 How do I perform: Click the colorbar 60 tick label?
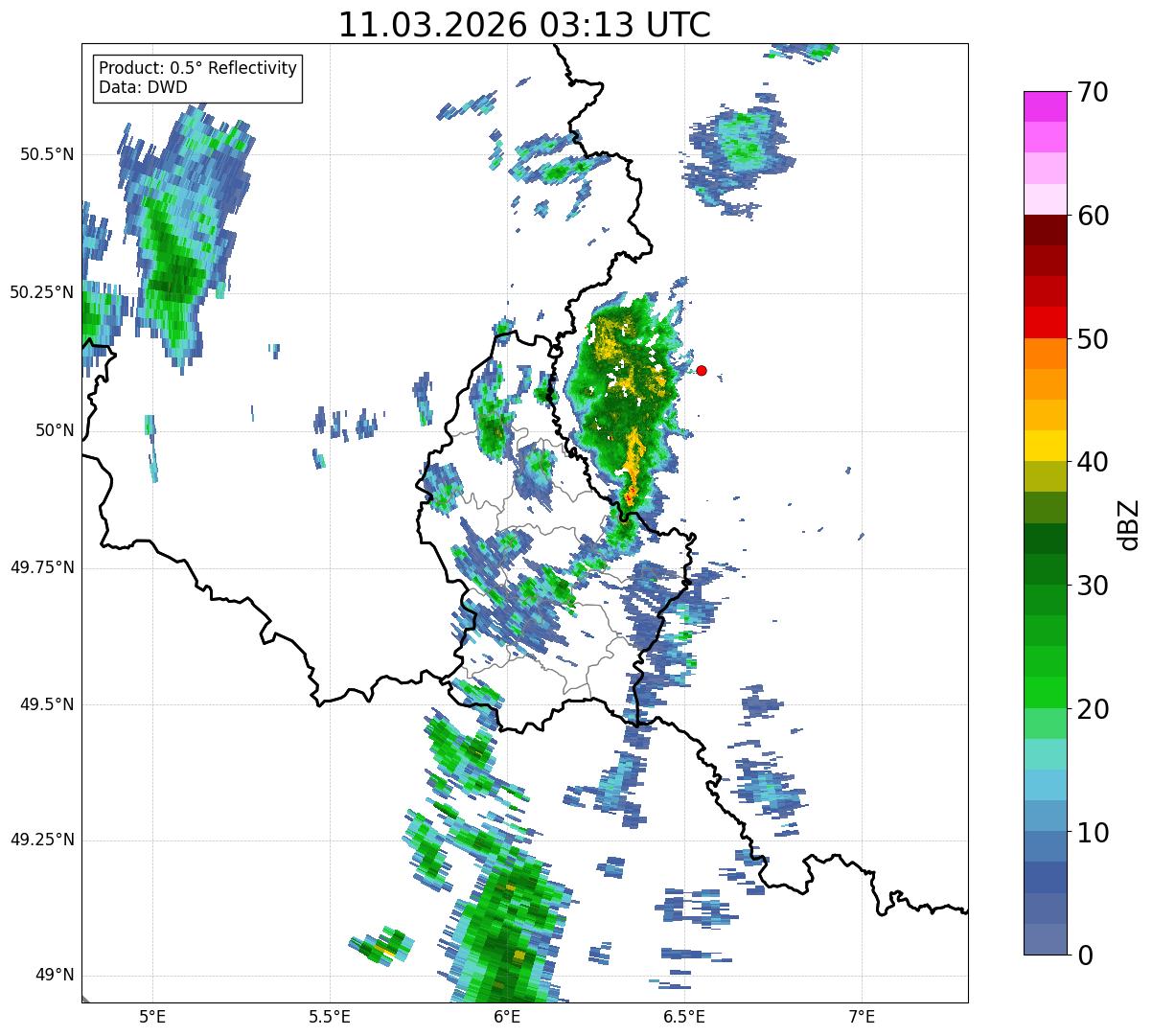click(1092, 216)
